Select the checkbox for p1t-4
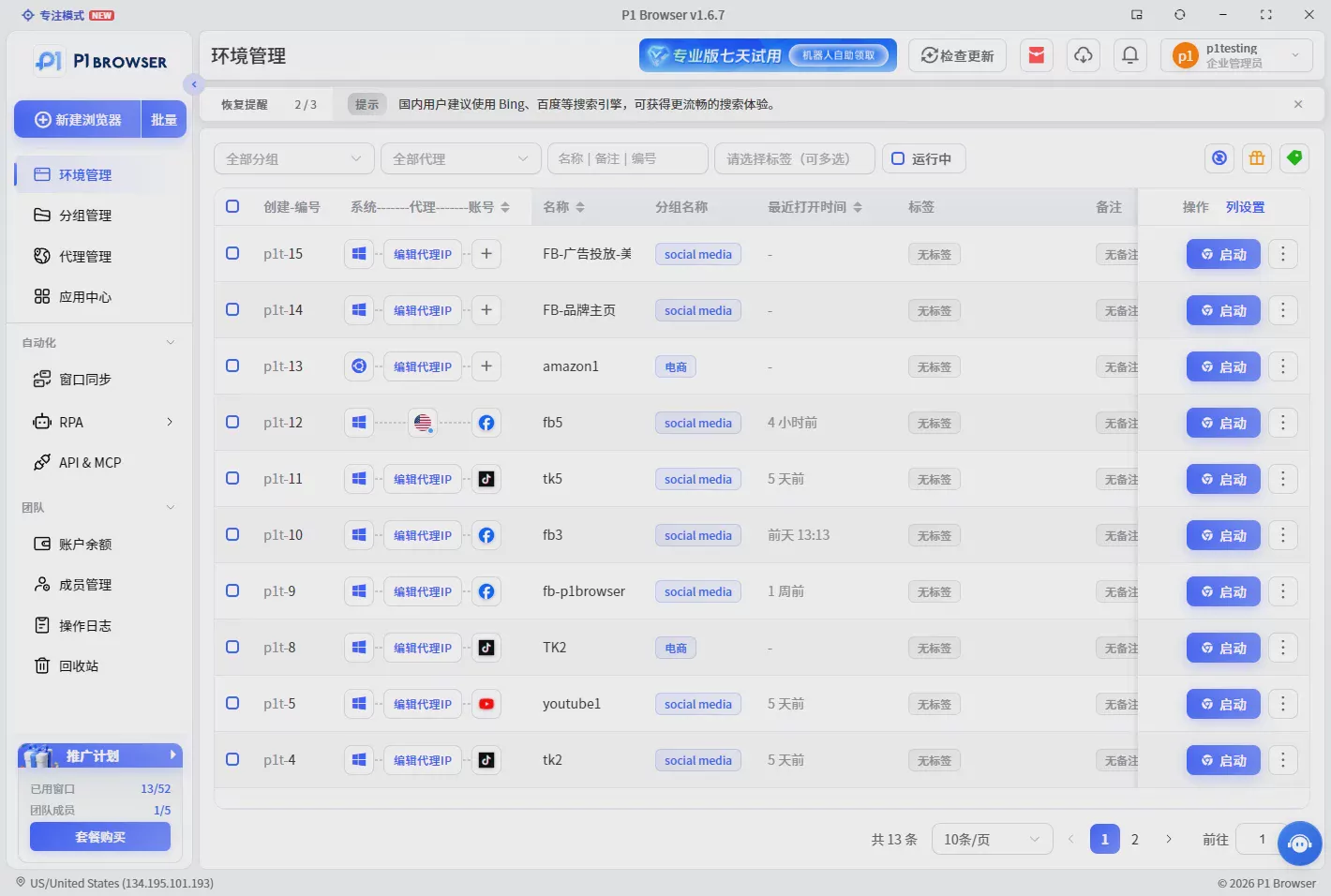The width and height of the screenshot is (1331, 896). pyautogui.click(x=232, y=759)
